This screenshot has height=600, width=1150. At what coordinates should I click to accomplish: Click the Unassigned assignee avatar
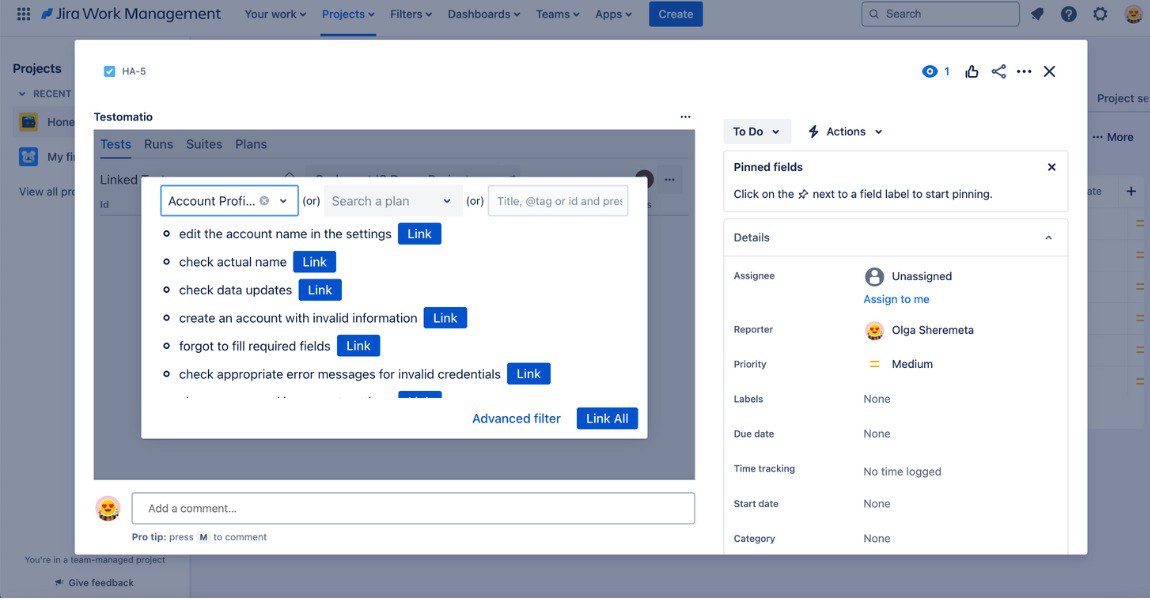(874, 277)
